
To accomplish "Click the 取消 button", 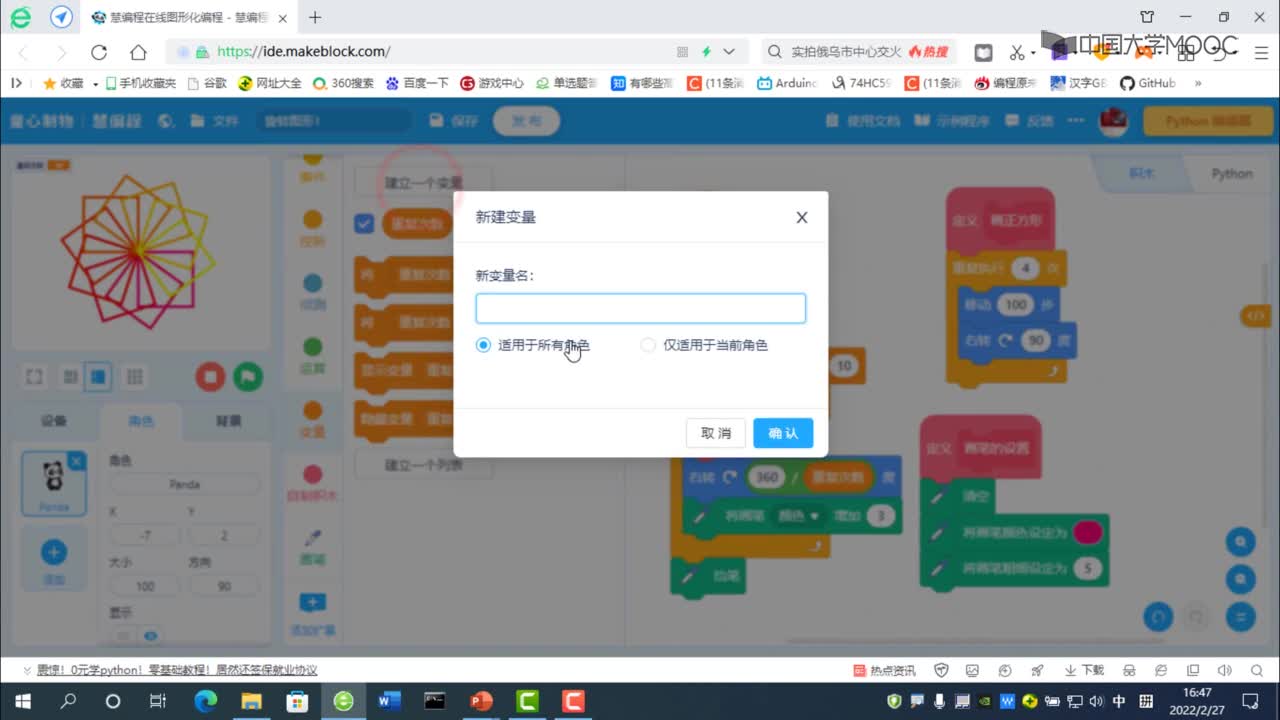I will click(x=716, y=433).
